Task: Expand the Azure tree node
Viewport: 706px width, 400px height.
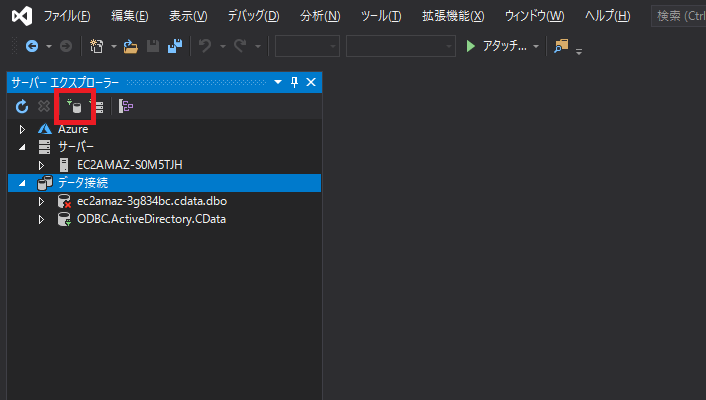Action: point(22,129)
